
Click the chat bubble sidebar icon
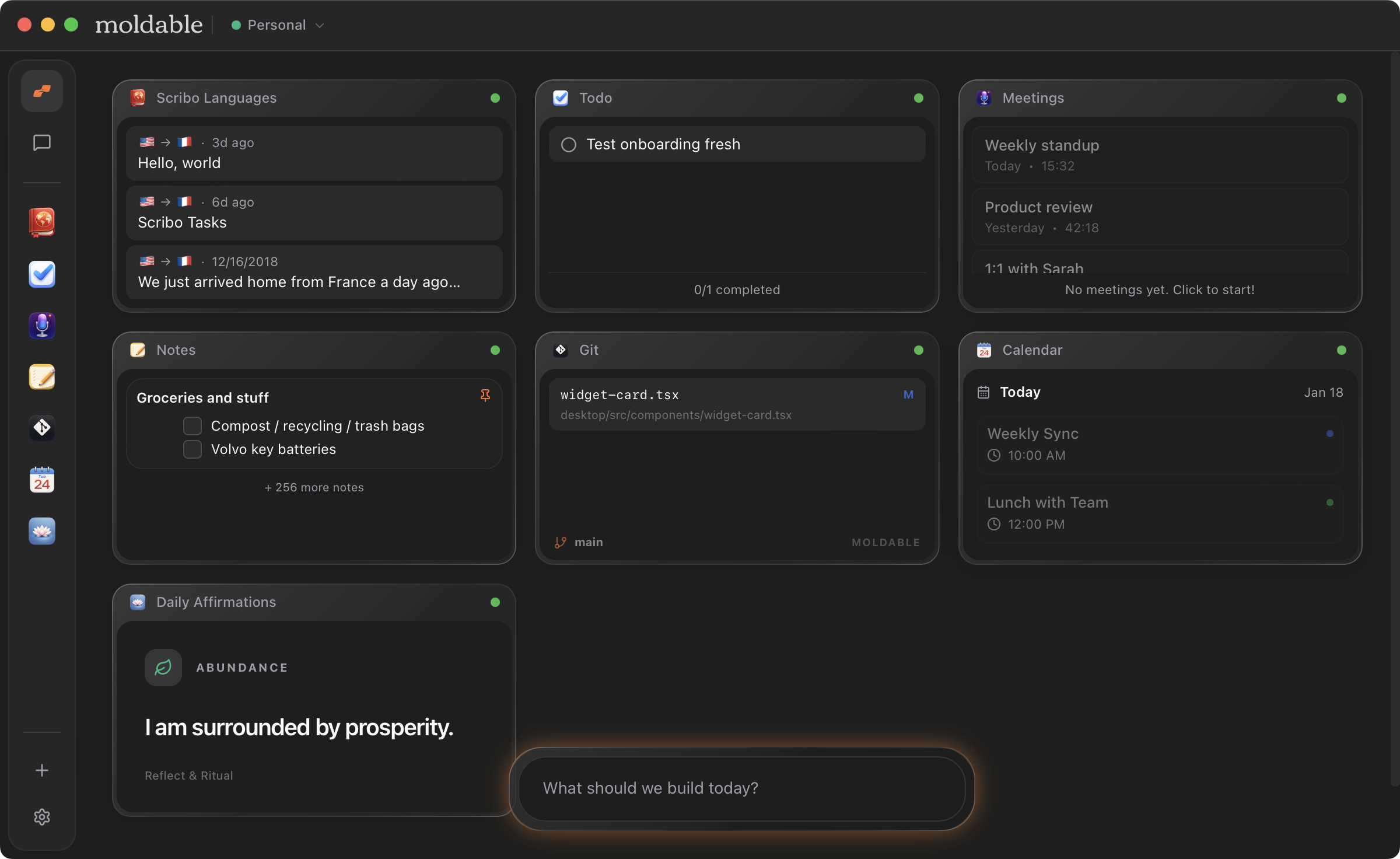click(42, 142)
